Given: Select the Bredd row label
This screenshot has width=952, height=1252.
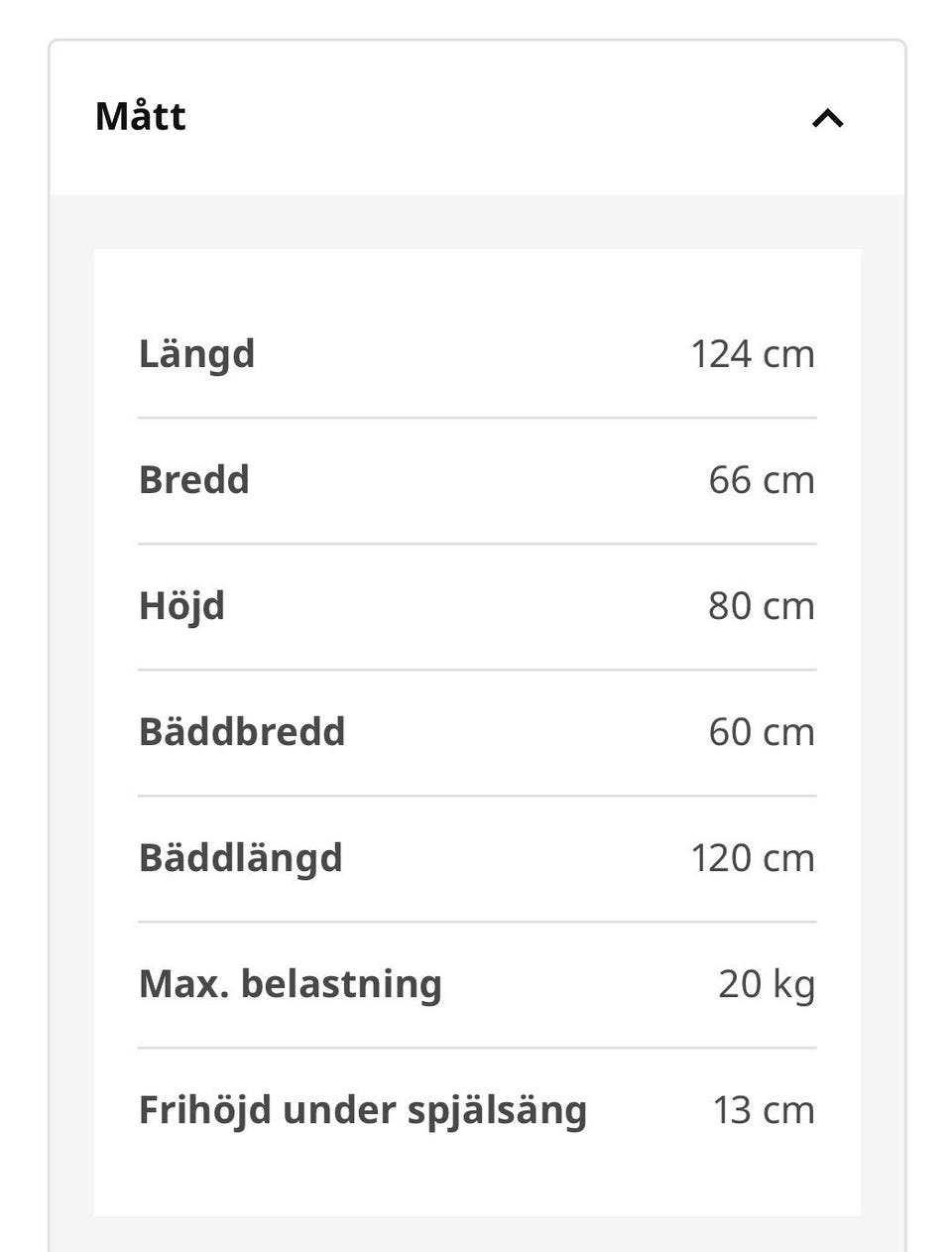Looking at the screenshot, I should click(193, 480).
